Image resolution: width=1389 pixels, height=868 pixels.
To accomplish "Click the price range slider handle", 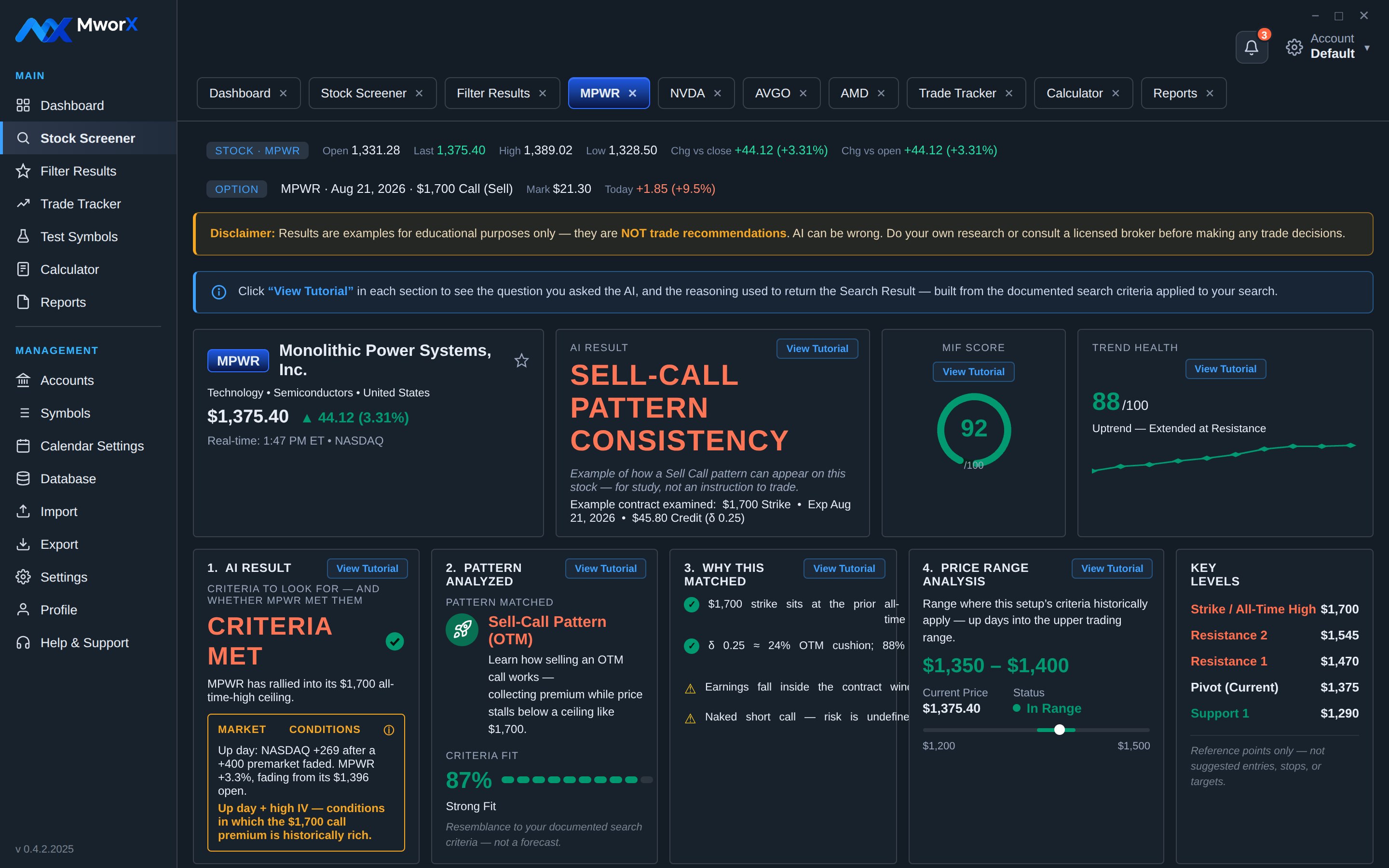I will click(1060, 730).
